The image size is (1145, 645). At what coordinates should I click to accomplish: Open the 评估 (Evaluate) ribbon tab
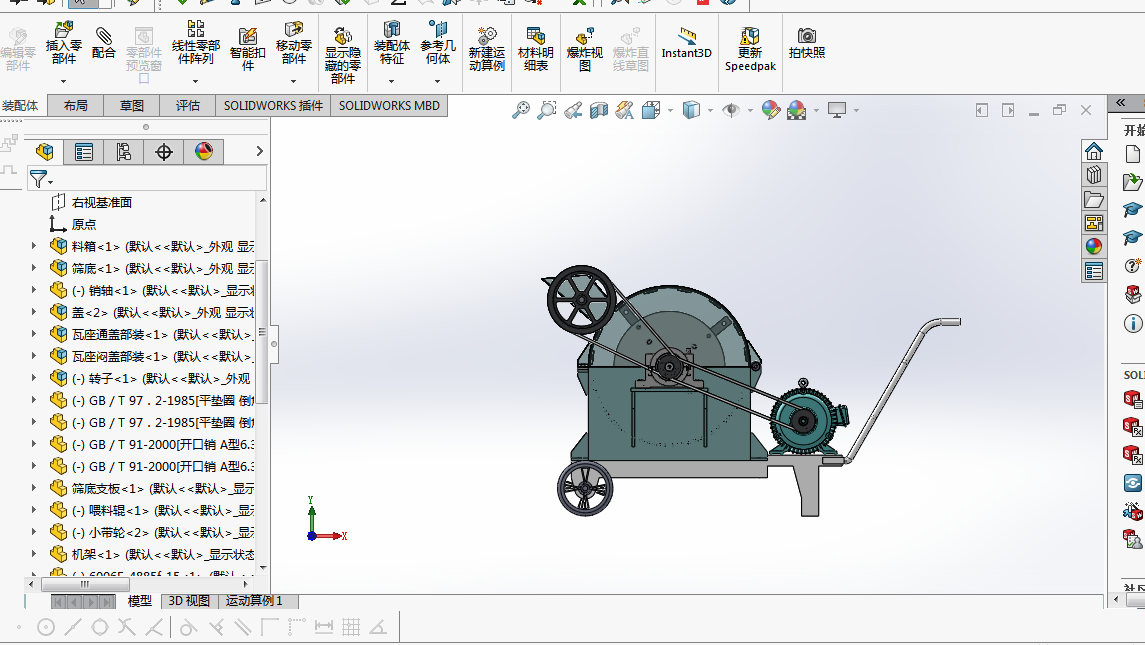click(x=188, y=106)
